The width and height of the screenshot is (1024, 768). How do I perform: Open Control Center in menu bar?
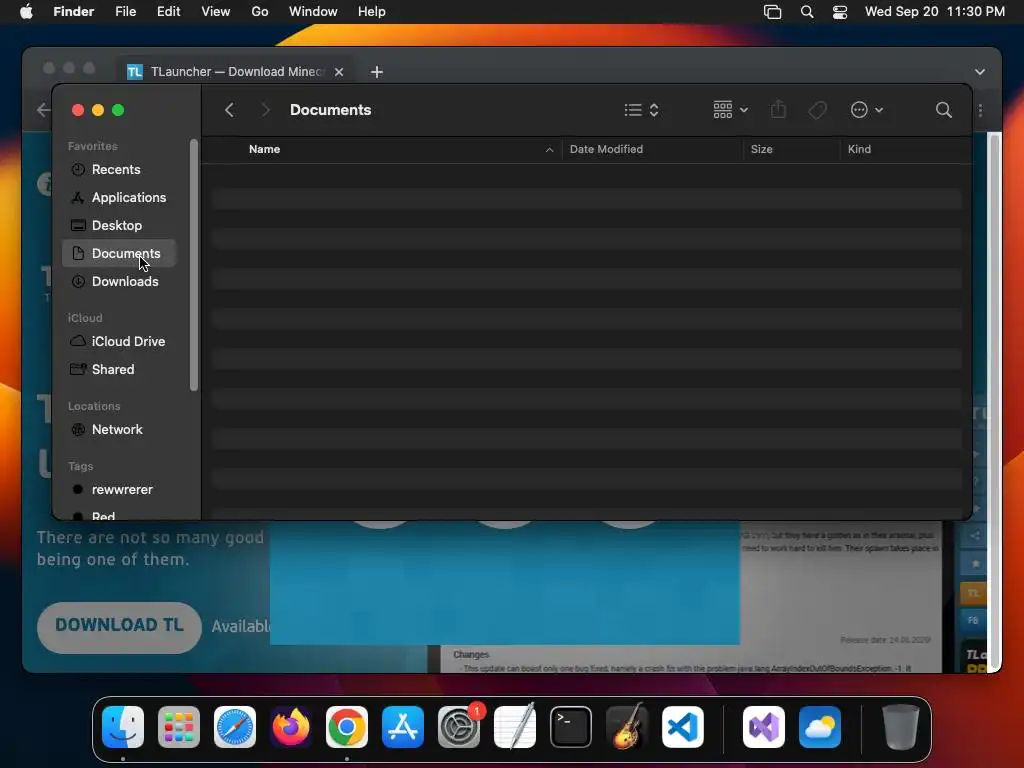840,12
